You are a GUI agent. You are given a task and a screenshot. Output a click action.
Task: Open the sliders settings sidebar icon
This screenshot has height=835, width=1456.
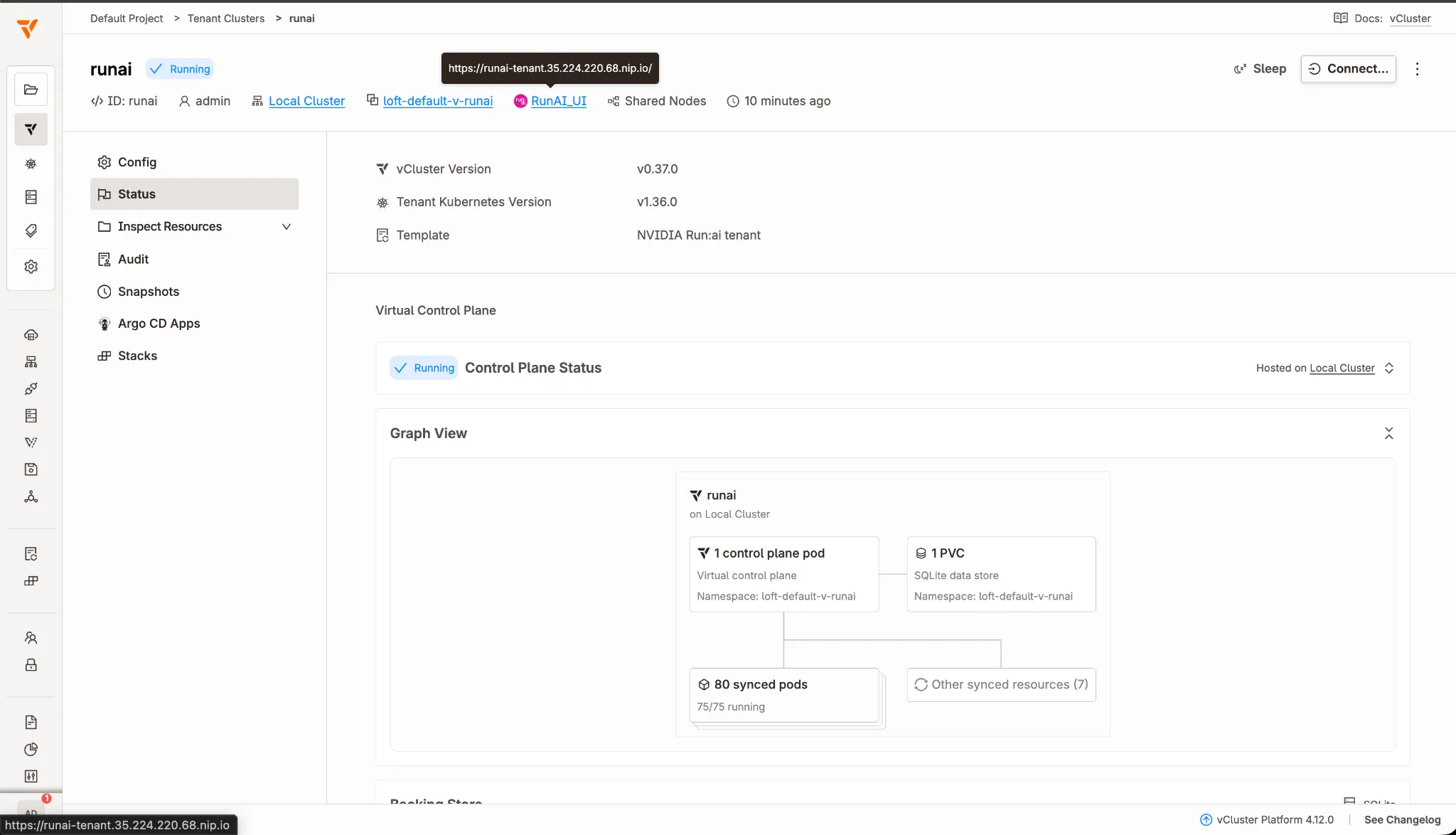click(31, 776)
